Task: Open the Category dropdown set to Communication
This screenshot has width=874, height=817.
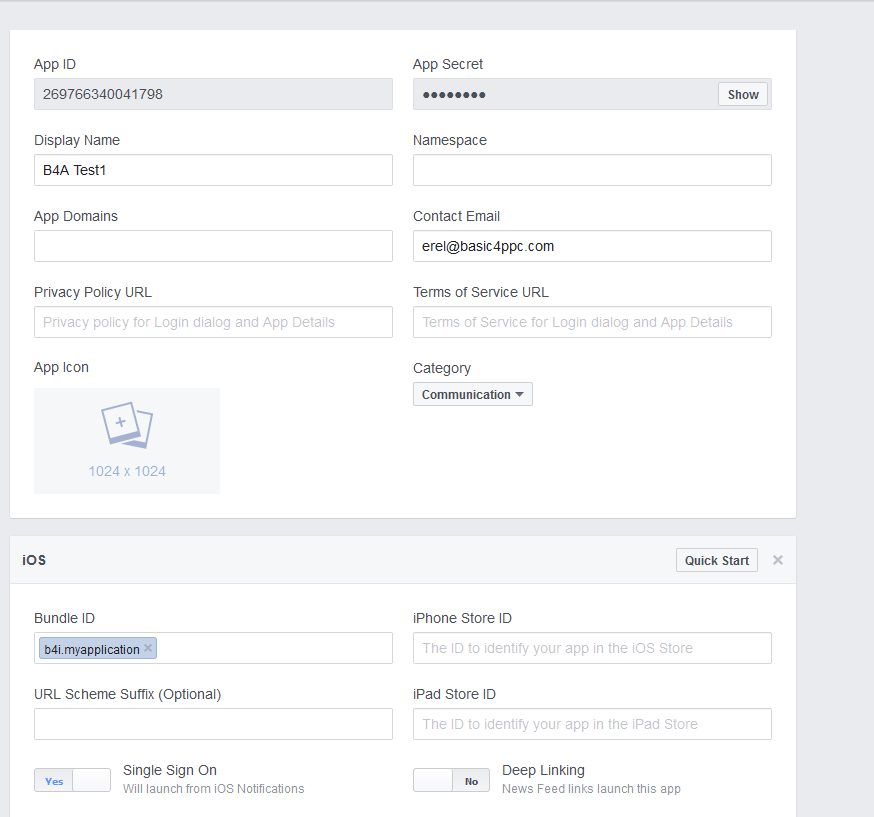Action: tap(472, 394)
